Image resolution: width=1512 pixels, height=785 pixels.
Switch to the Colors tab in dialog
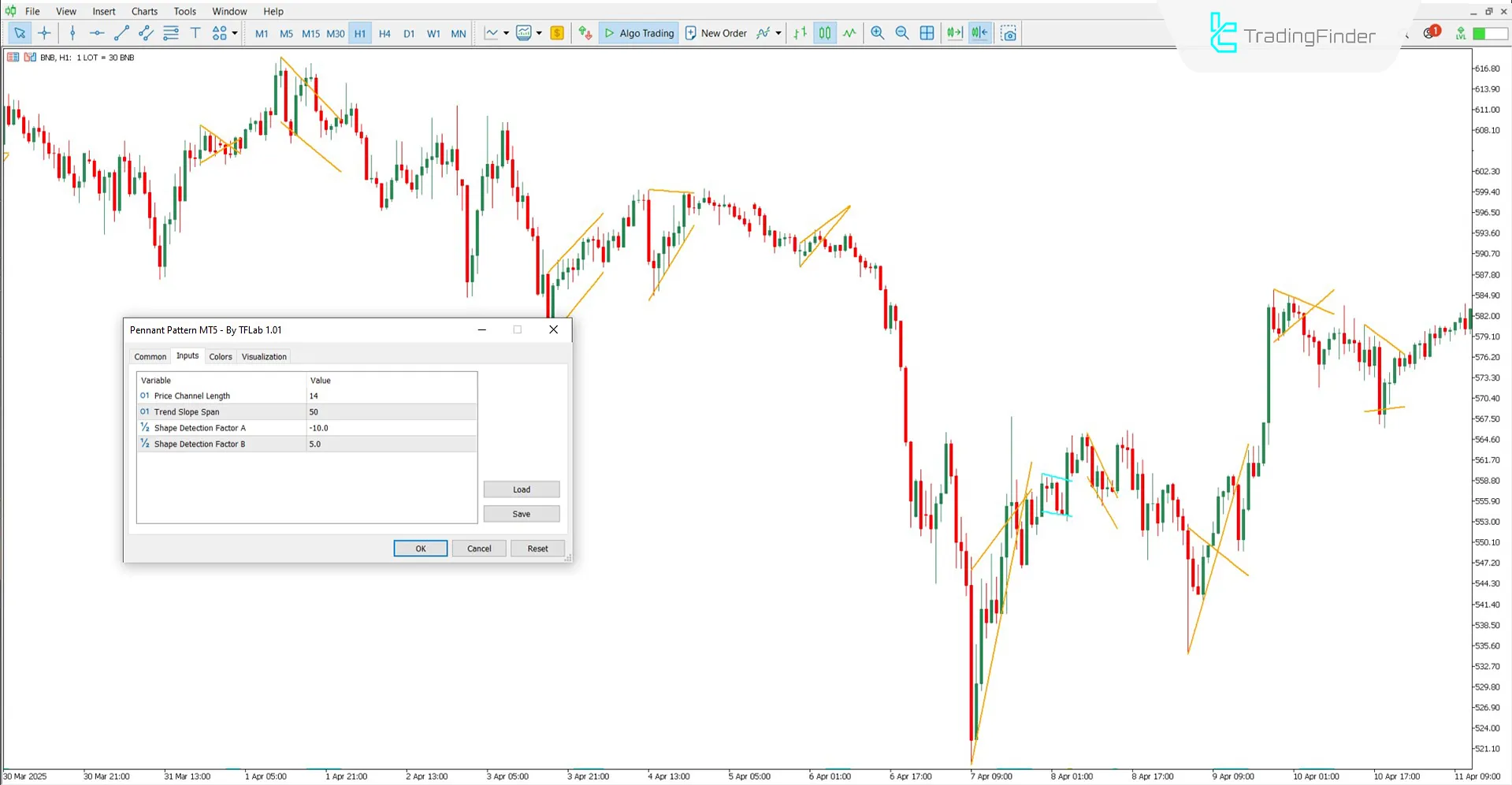[221, 356]
